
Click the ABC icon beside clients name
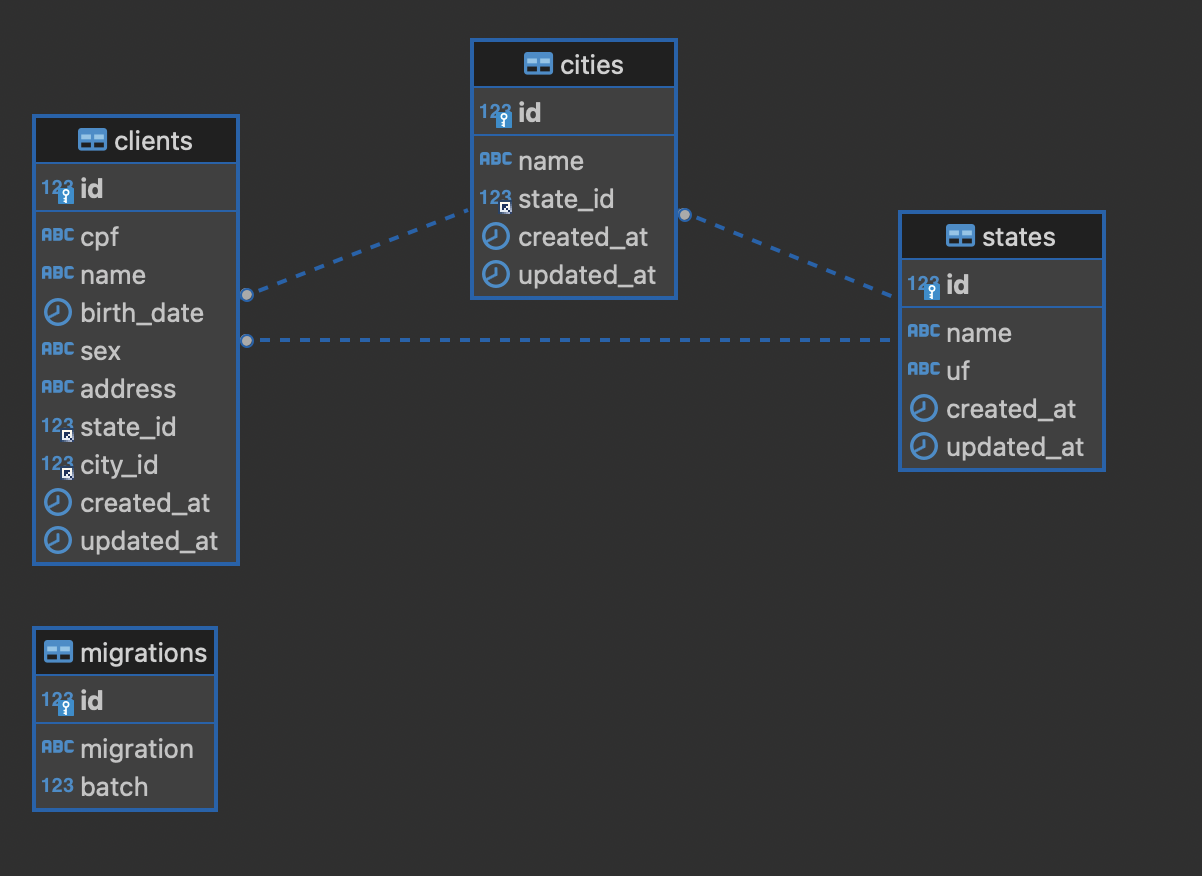tap(58, 273)
